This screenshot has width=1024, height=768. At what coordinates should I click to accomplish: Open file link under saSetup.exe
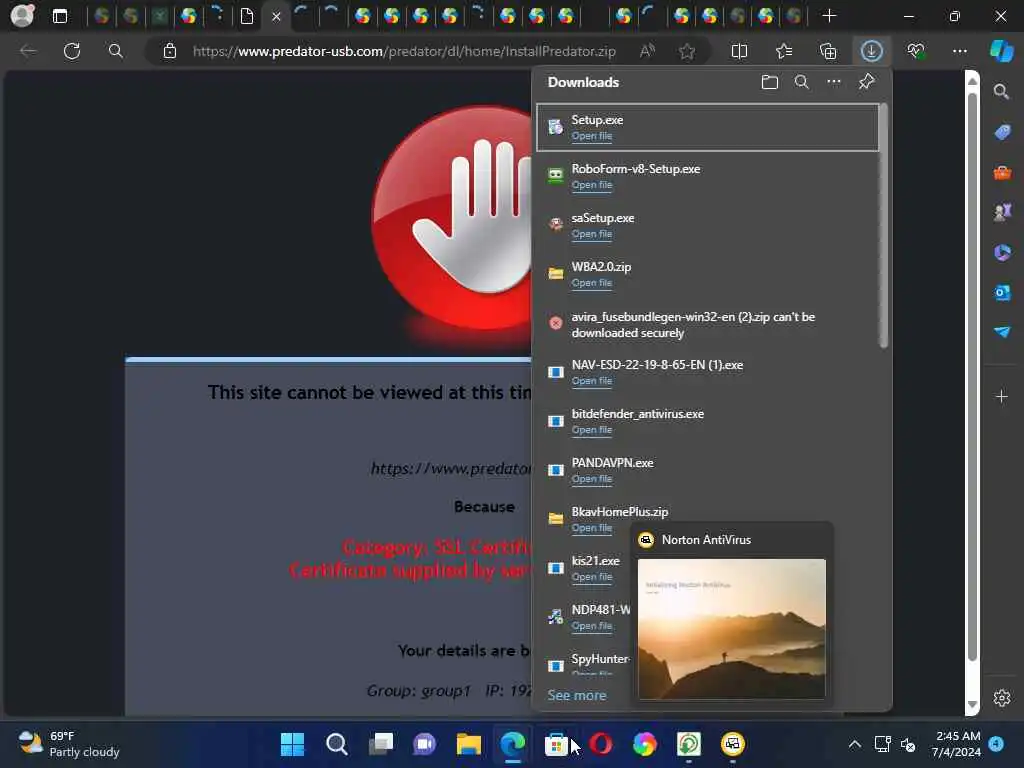point(592,234)
